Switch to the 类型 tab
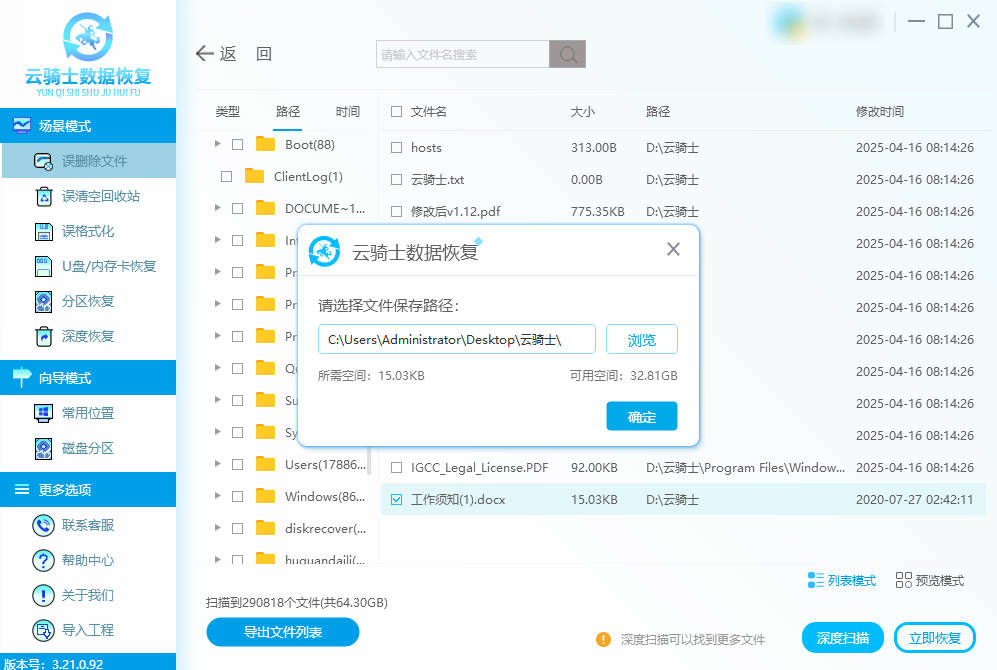 tap(228, 111)
